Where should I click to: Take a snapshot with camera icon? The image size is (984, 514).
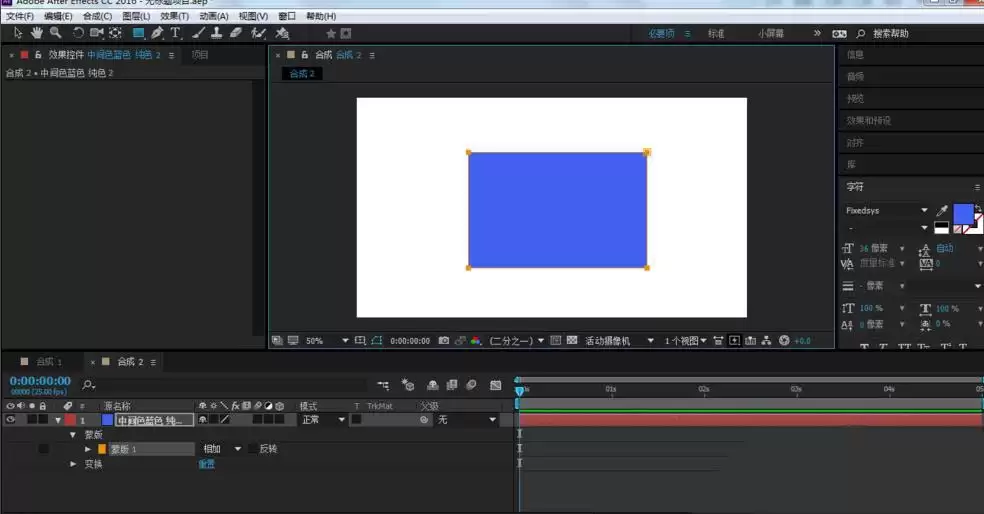click(444, 340)
